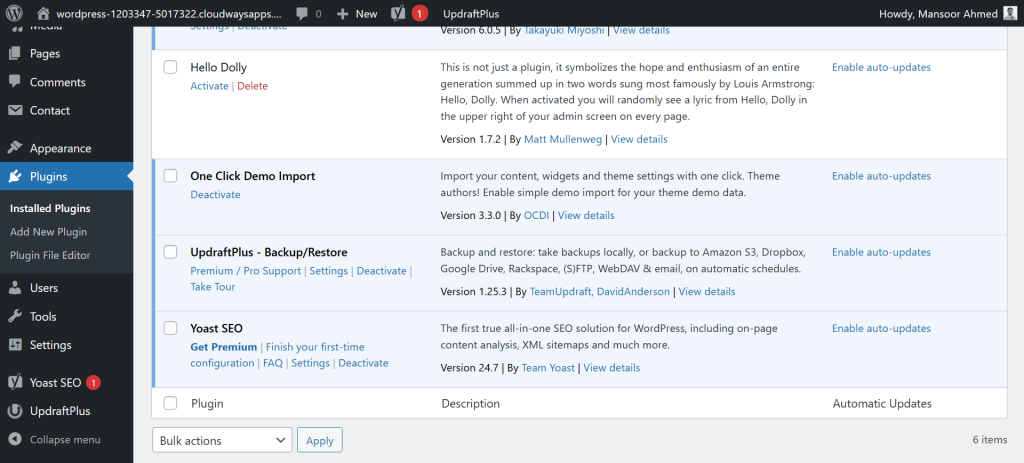Open the OCDI author link
This screenshot has width=1024, height=463.
click(x=536, y=215)
